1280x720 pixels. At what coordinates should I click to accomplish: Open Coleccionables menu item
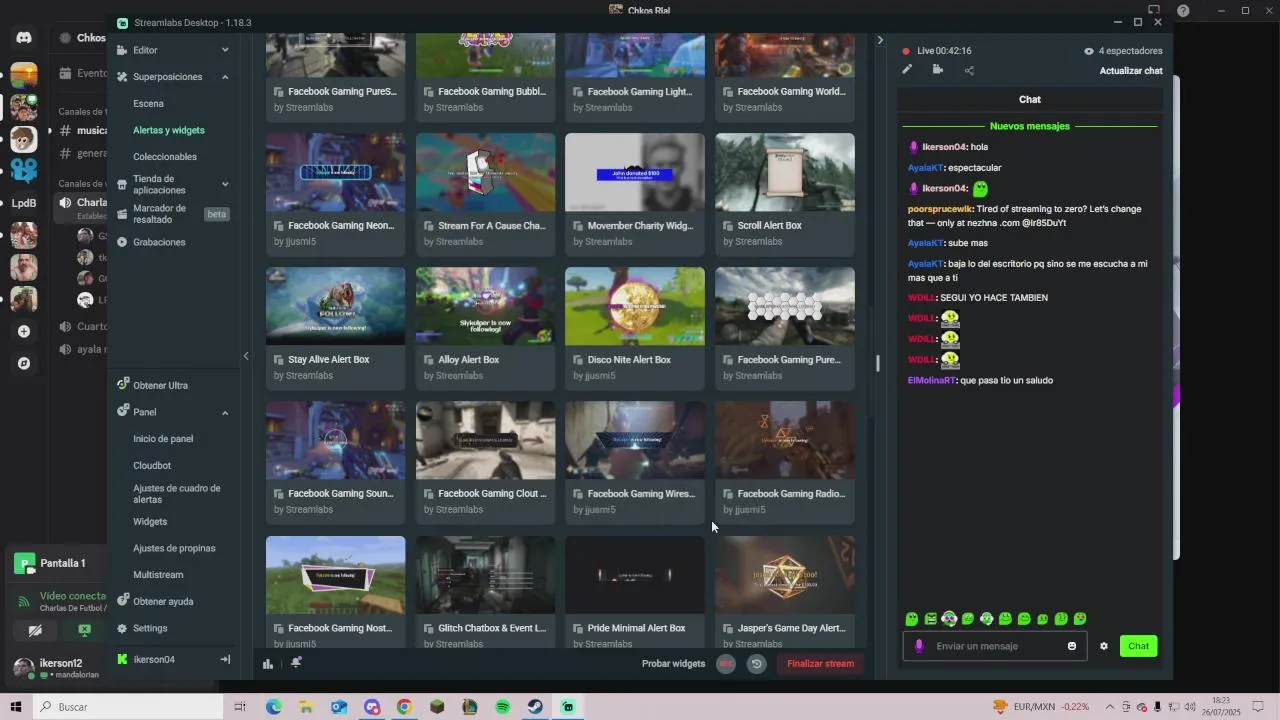pos(165,157)
